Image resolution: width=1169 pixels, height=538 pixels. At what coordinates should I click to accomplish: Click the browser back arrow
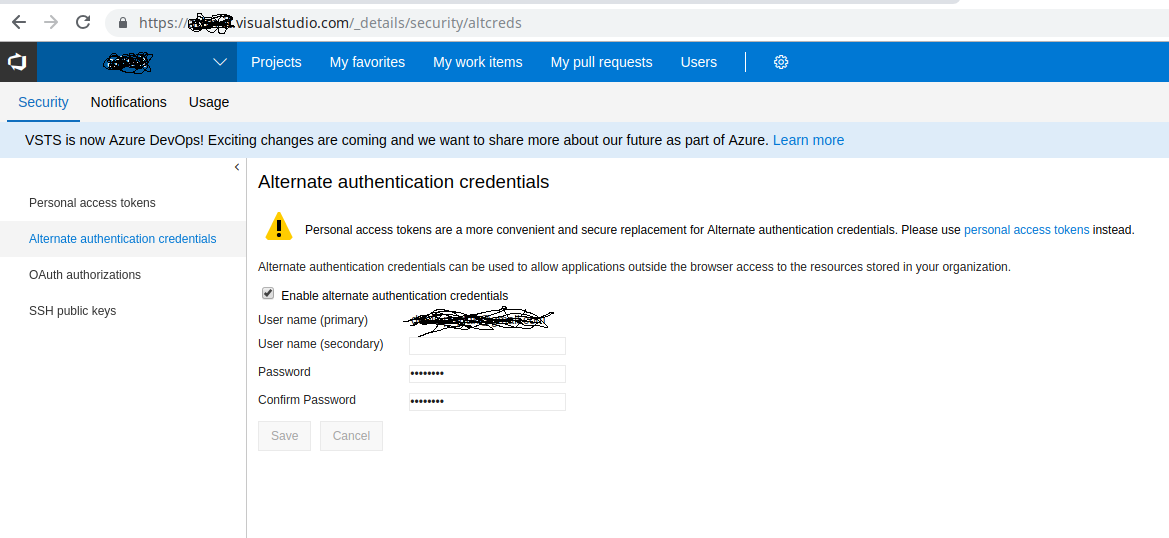tap(19, 22)
